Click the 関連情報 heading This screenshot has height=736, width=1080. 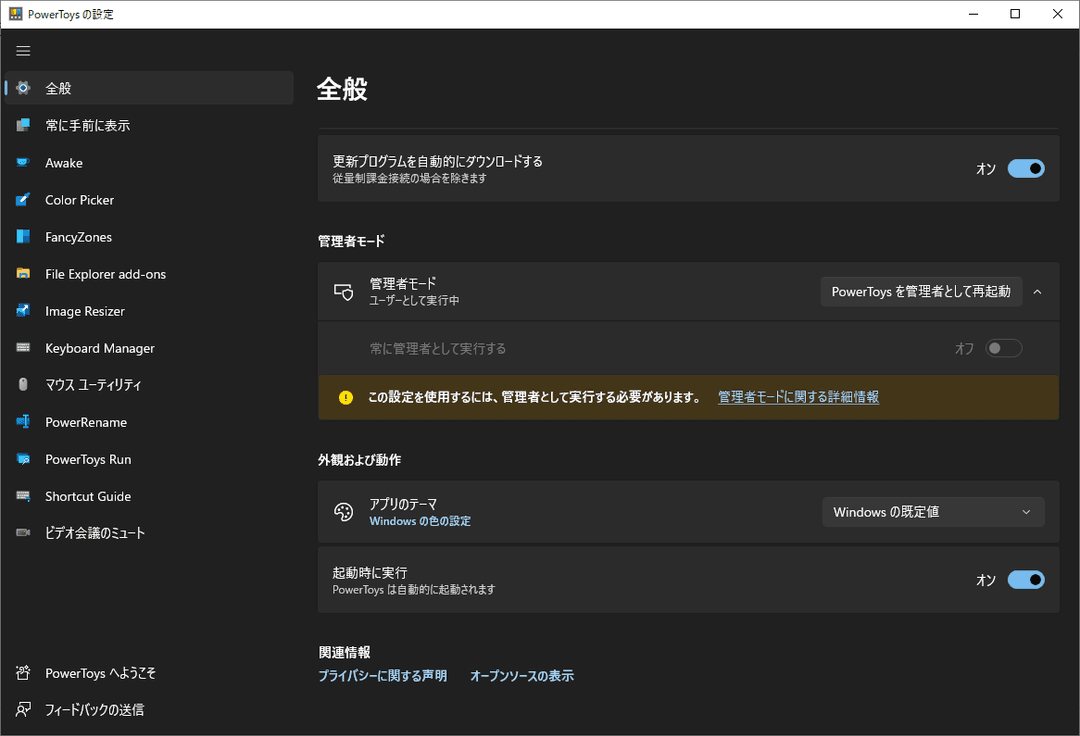344,652
